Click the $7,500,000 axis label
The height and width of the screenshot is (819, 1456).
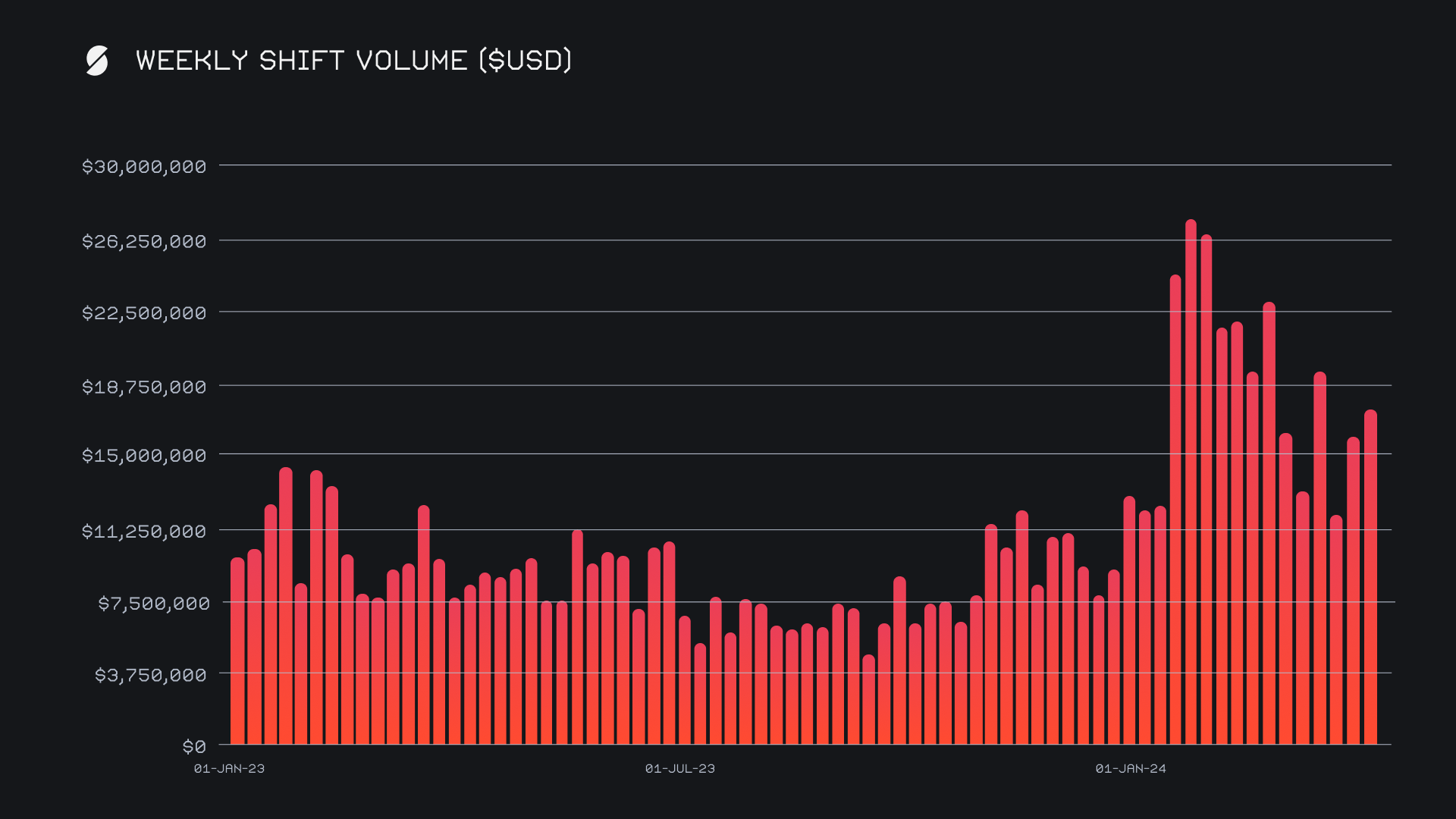[x=153, y=604]
